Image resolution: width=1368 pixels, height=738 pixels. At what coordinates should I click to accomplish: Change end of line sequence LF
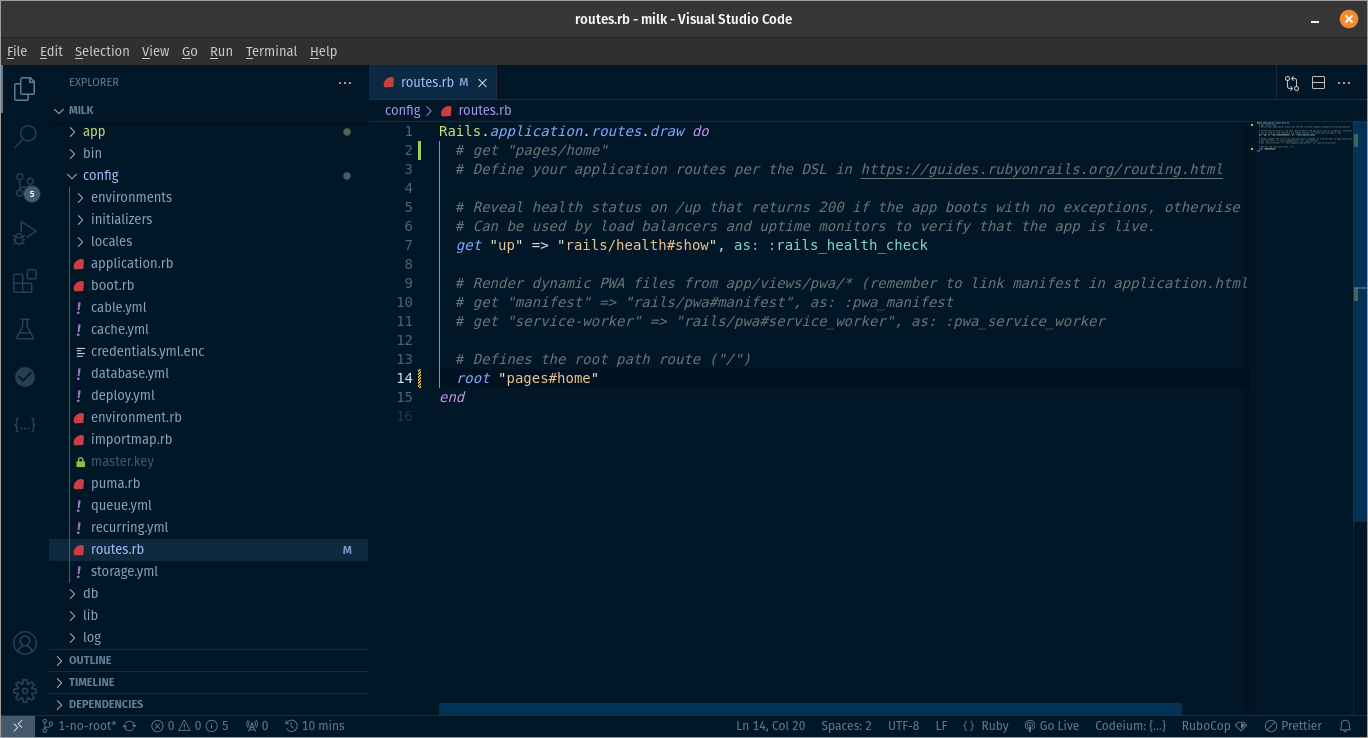(x=941, y=726)
